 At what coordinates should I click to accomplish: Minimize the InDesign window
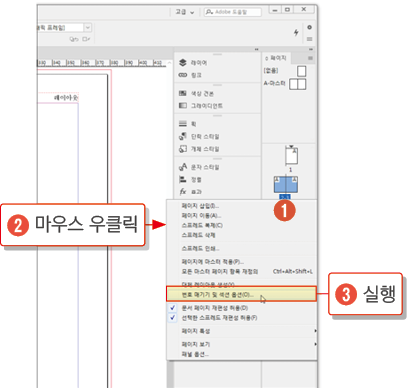pyautogui.click(x=275, y=10)
